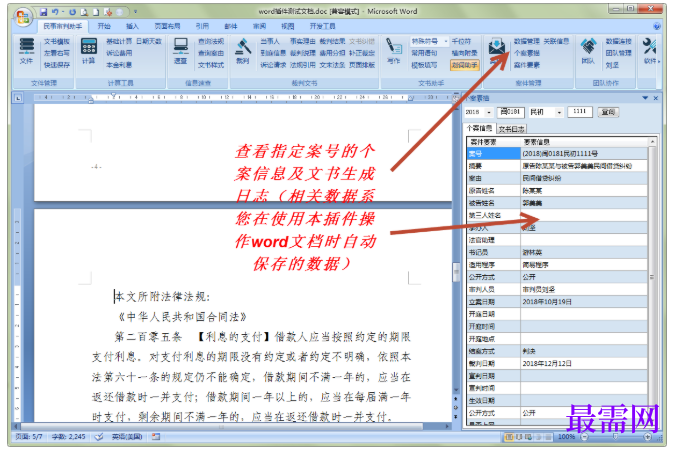The width and height of the screenshot is (678, 450).
Task: Open the task pane options arrow
Action: tap(645, 98)
